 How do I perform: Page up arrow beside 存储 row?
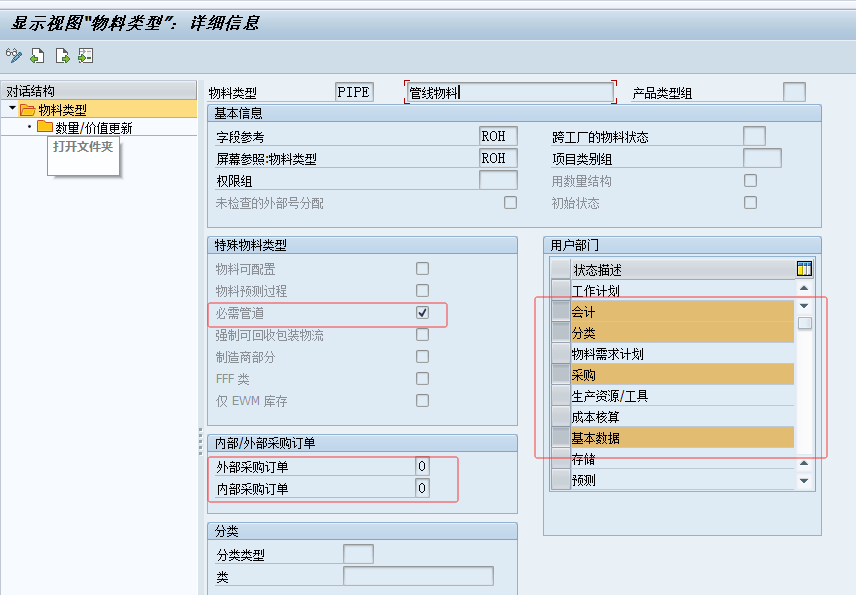804,463
